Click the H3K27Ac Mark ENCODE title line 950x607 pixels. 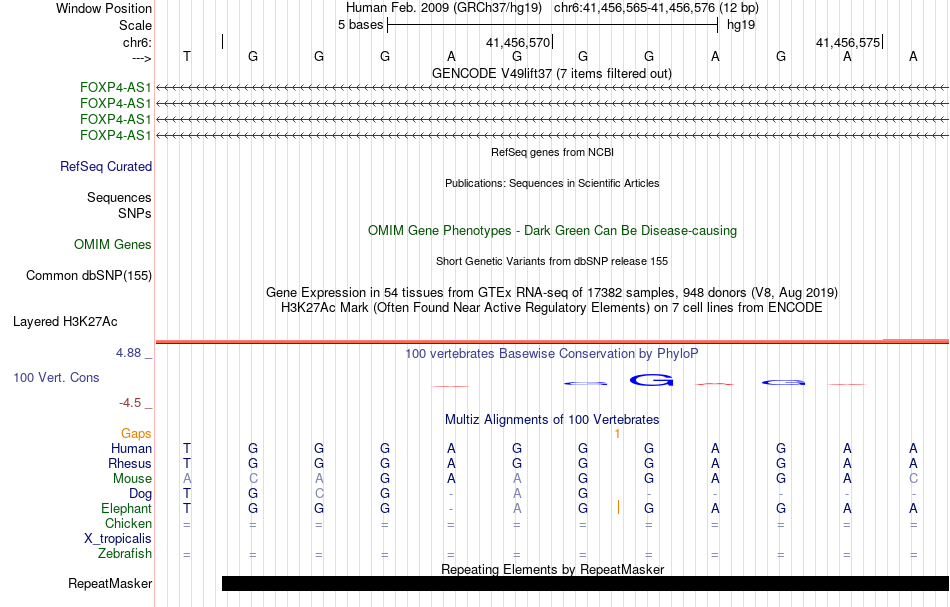coord(552,308)
